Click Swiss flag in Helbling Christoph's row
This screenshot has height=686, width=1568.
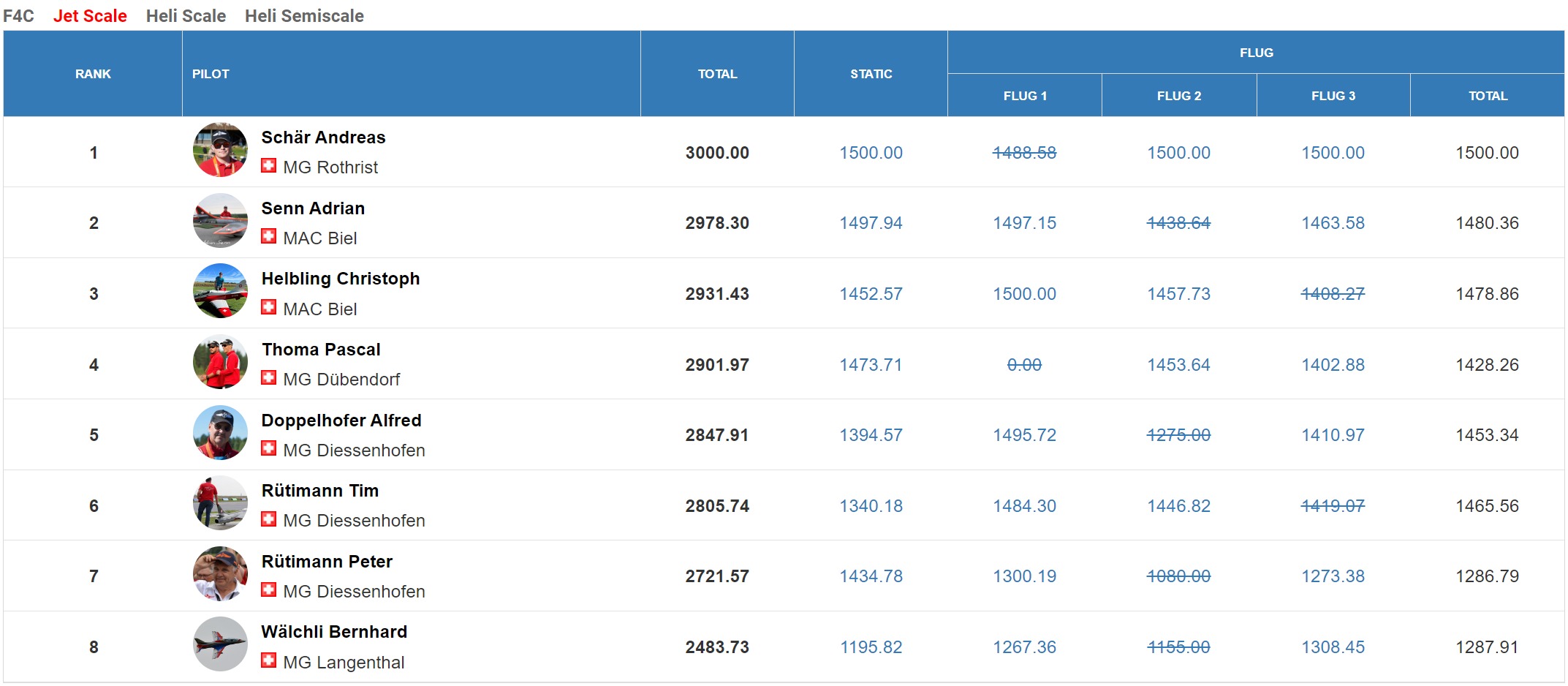(269, 307)
